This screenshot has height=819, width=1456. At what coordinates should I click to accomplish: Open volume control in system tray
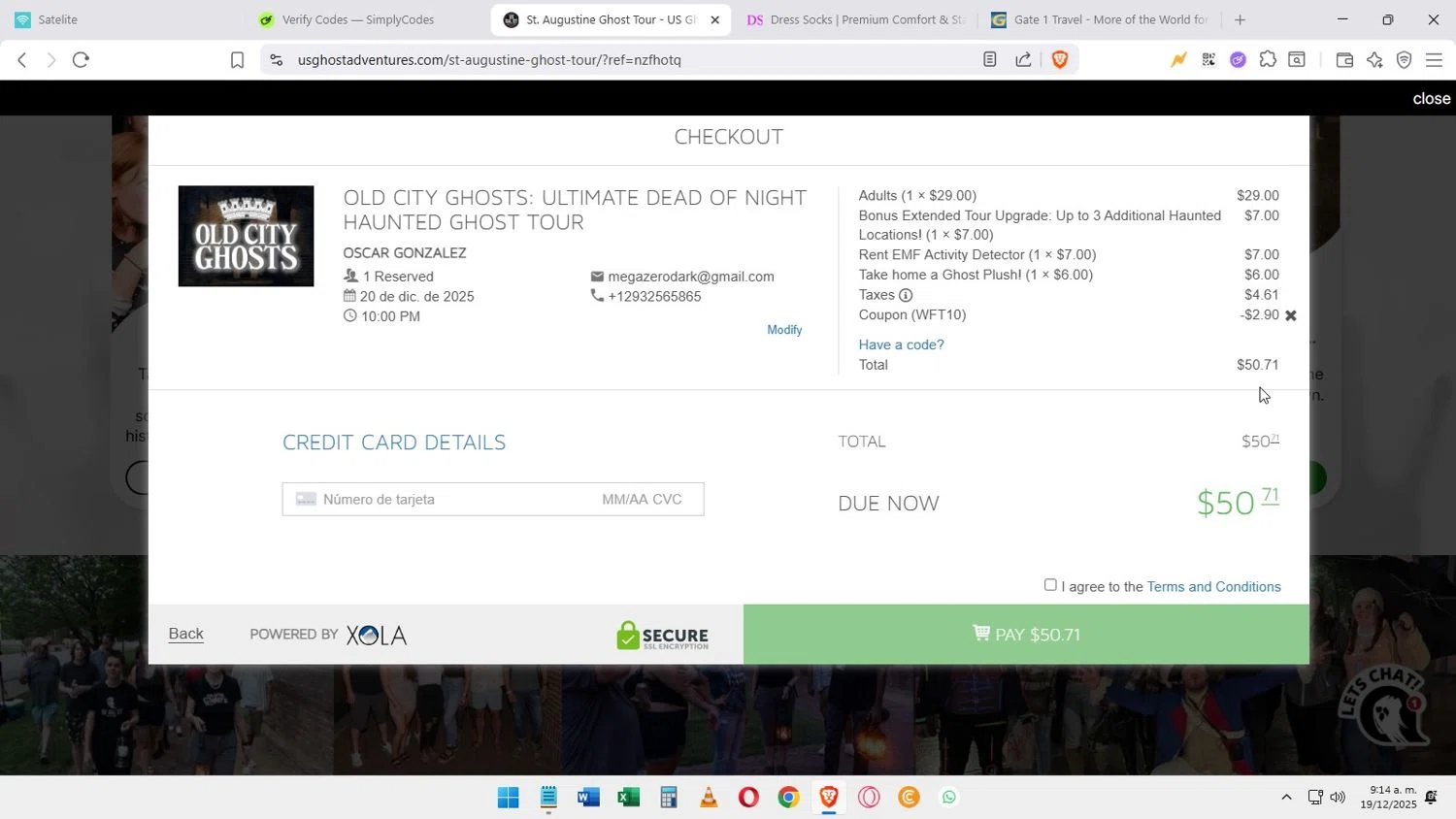1338,798
